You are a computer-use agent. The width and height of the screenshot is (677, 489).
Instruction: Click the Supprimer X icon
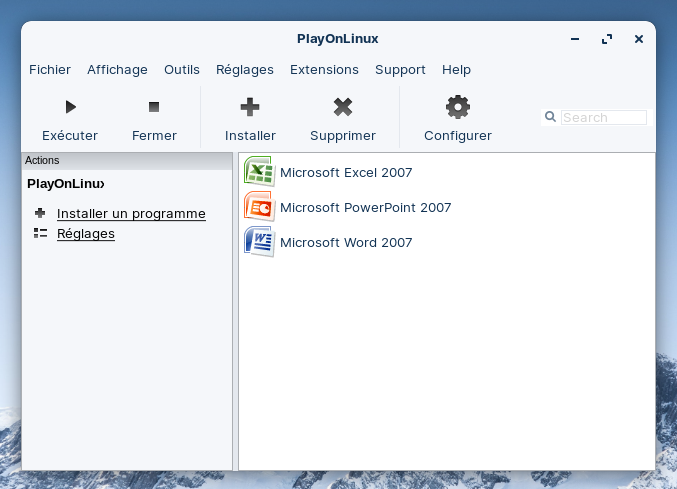[343, 107]
